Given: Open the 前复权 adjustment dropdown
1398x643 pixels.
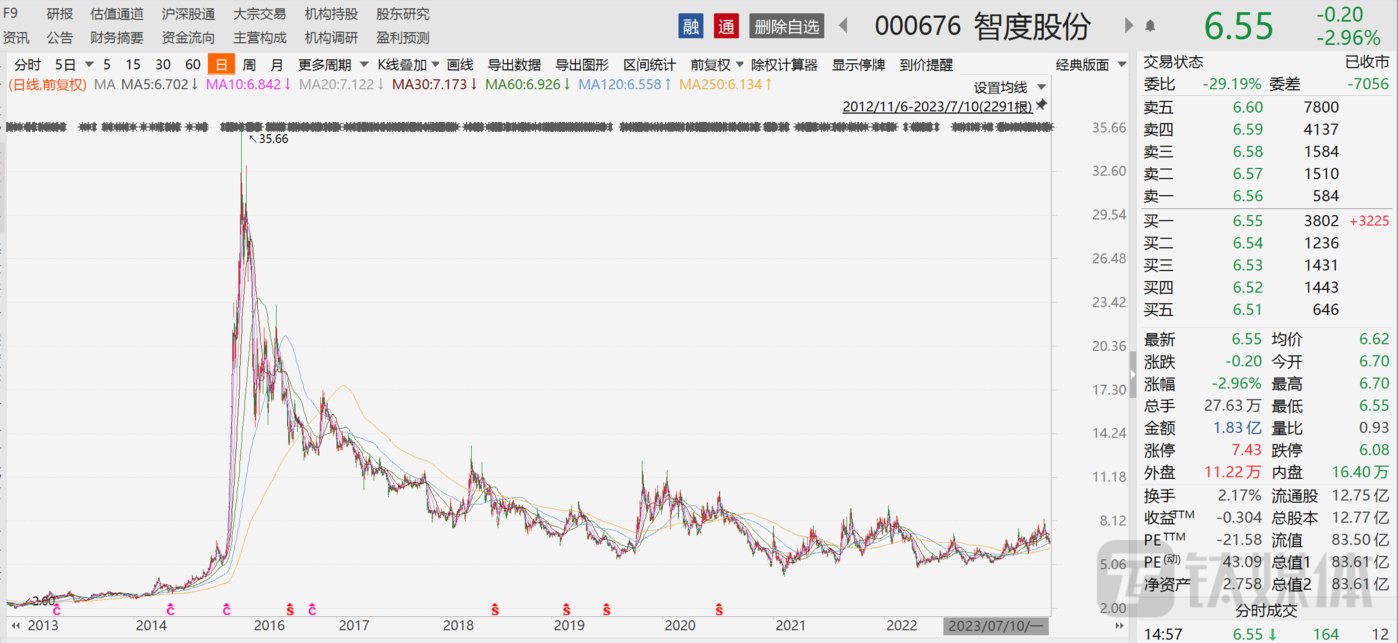Looking at the screenshot, I should click(717, 65).
